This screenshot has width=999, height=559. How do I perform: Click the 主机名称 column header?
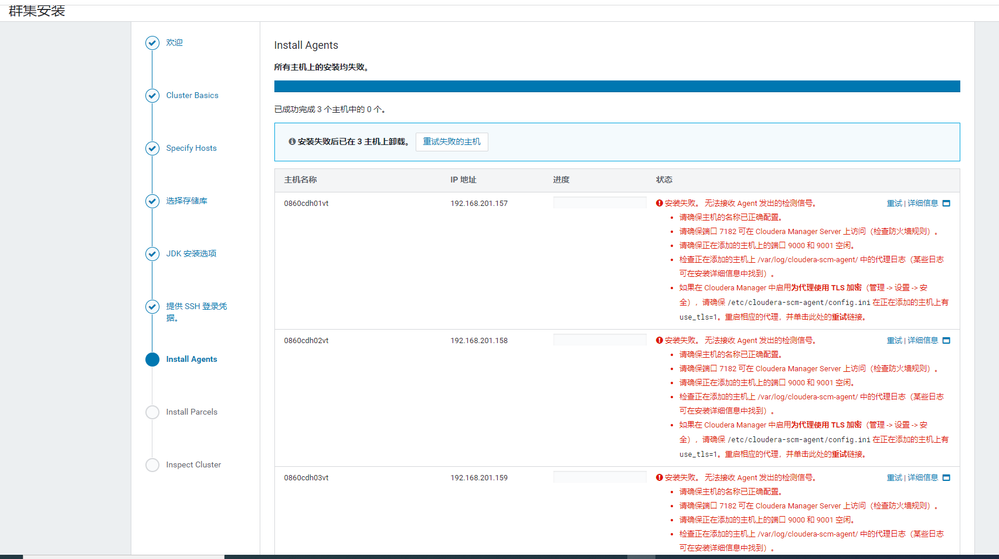click(301, 180)
